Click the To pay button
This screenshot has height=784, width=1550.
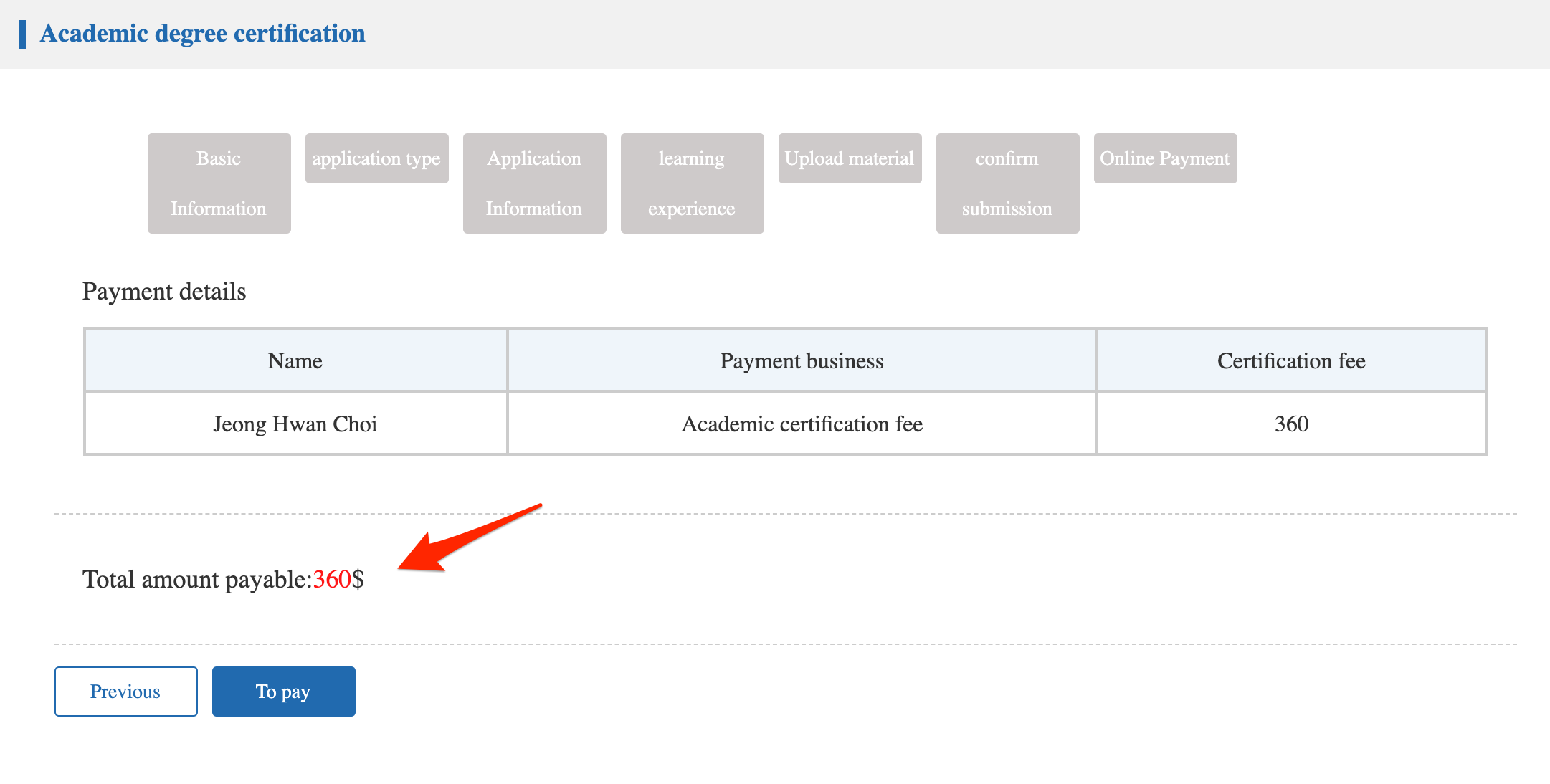(x=284, y=692)
